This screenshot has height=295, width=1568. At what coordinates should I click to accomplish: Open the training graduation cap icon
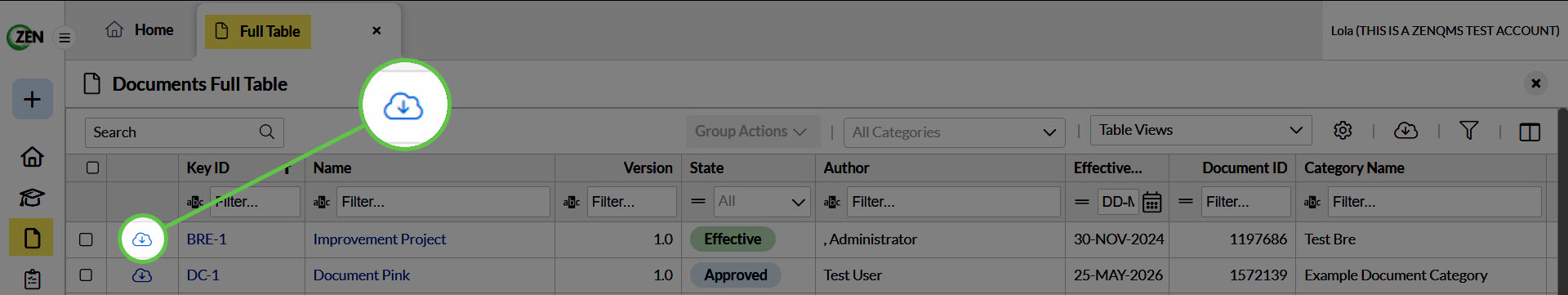[32, 197]
